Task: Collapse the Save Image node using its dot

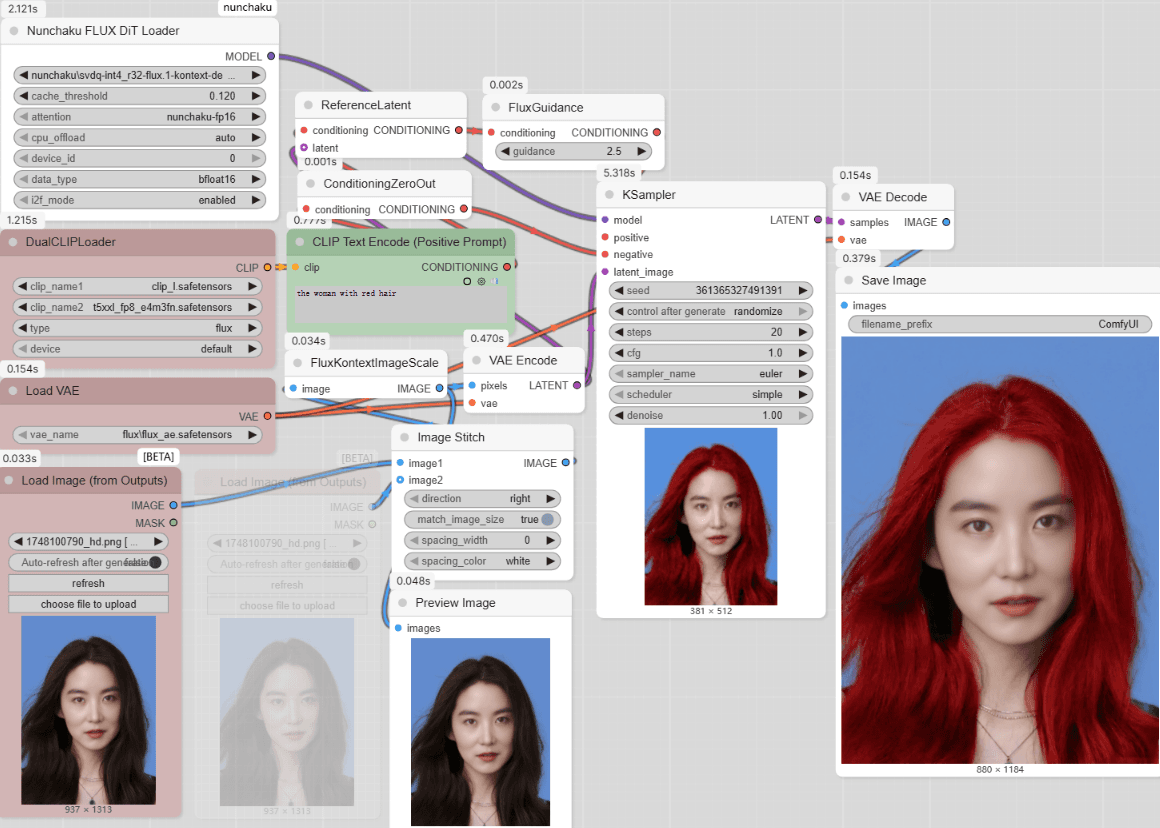Action: click(x=848, y=281)
